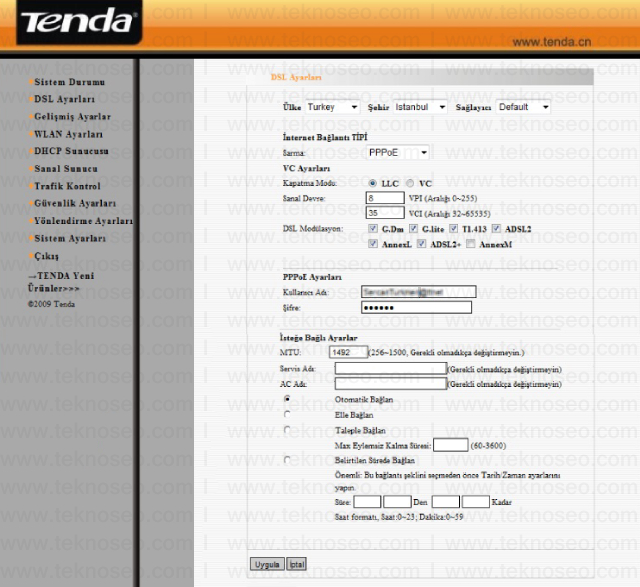Click the VPI input field
640x587 pixels.
[x=385, y=198]
